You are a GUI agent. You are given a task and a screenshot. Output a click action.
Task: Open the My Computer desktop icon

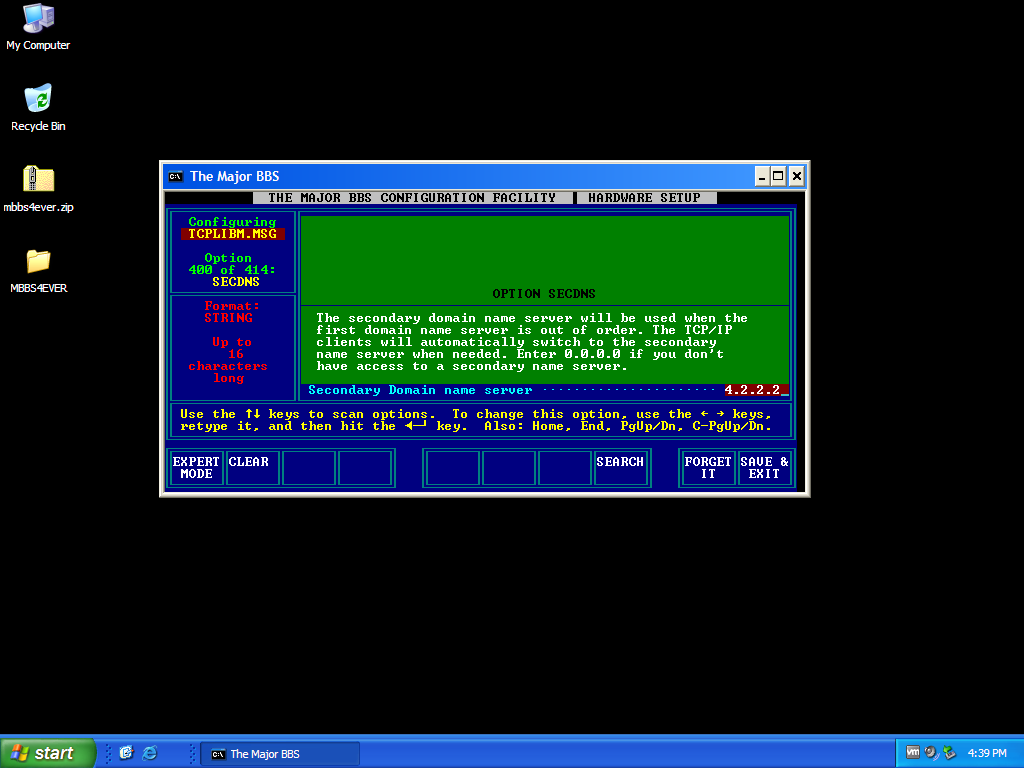[38, 20]
